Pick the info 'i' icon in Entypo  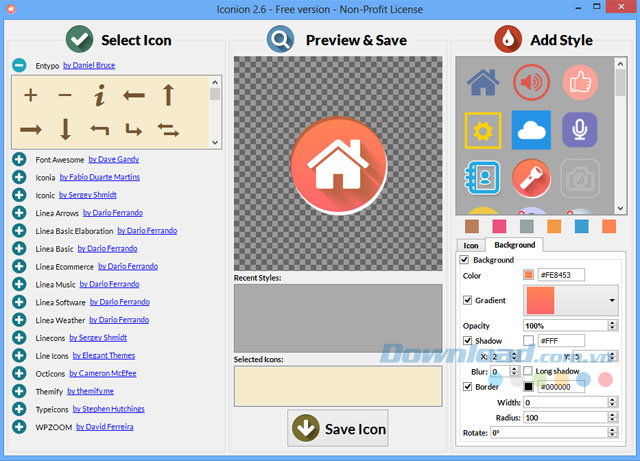99,96
